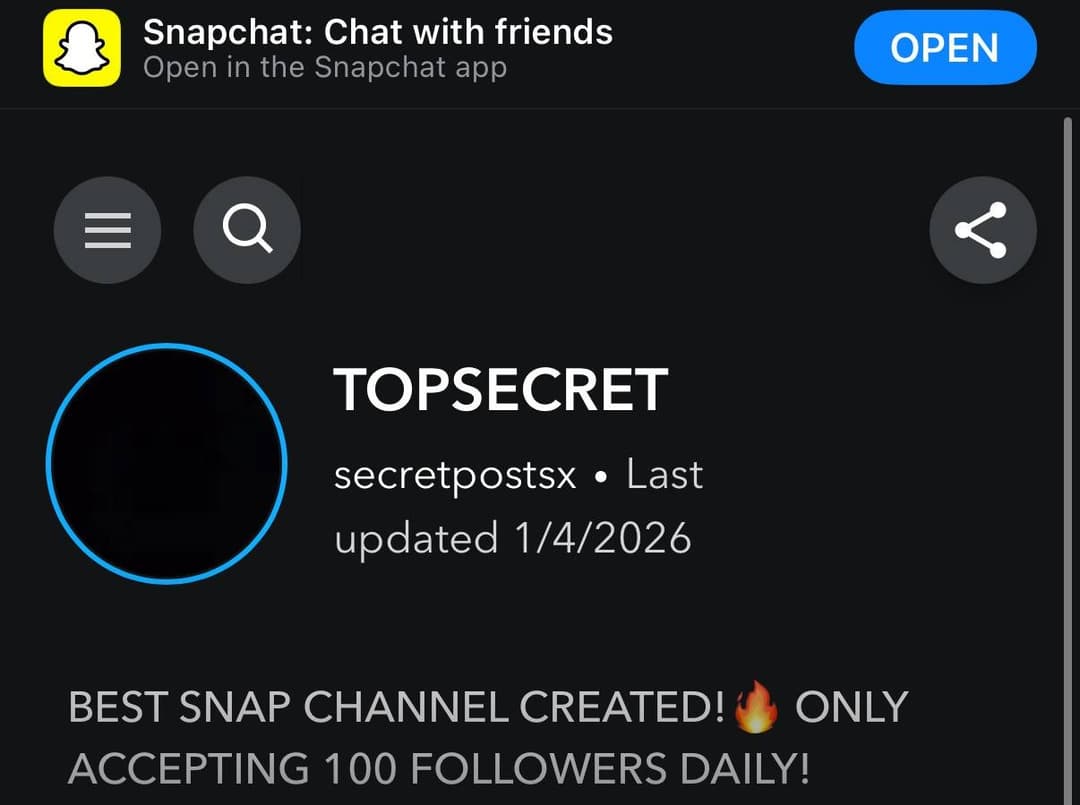Click the TOPSECRET profile name heading
The image size is (1080, 805).
coord(501,389)
